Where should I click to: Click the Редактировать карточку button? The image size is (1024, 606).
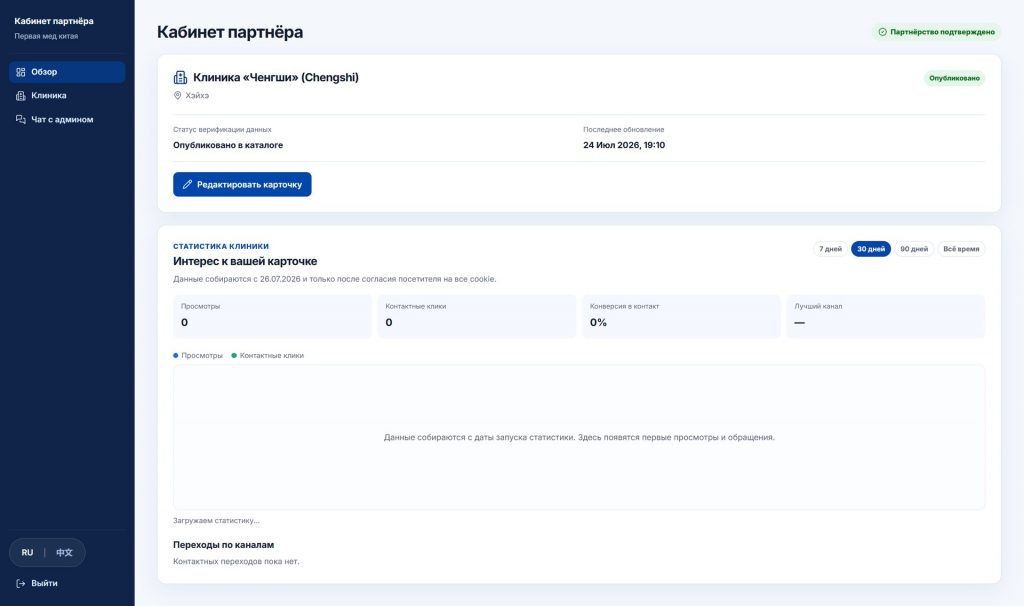(242, 184)
